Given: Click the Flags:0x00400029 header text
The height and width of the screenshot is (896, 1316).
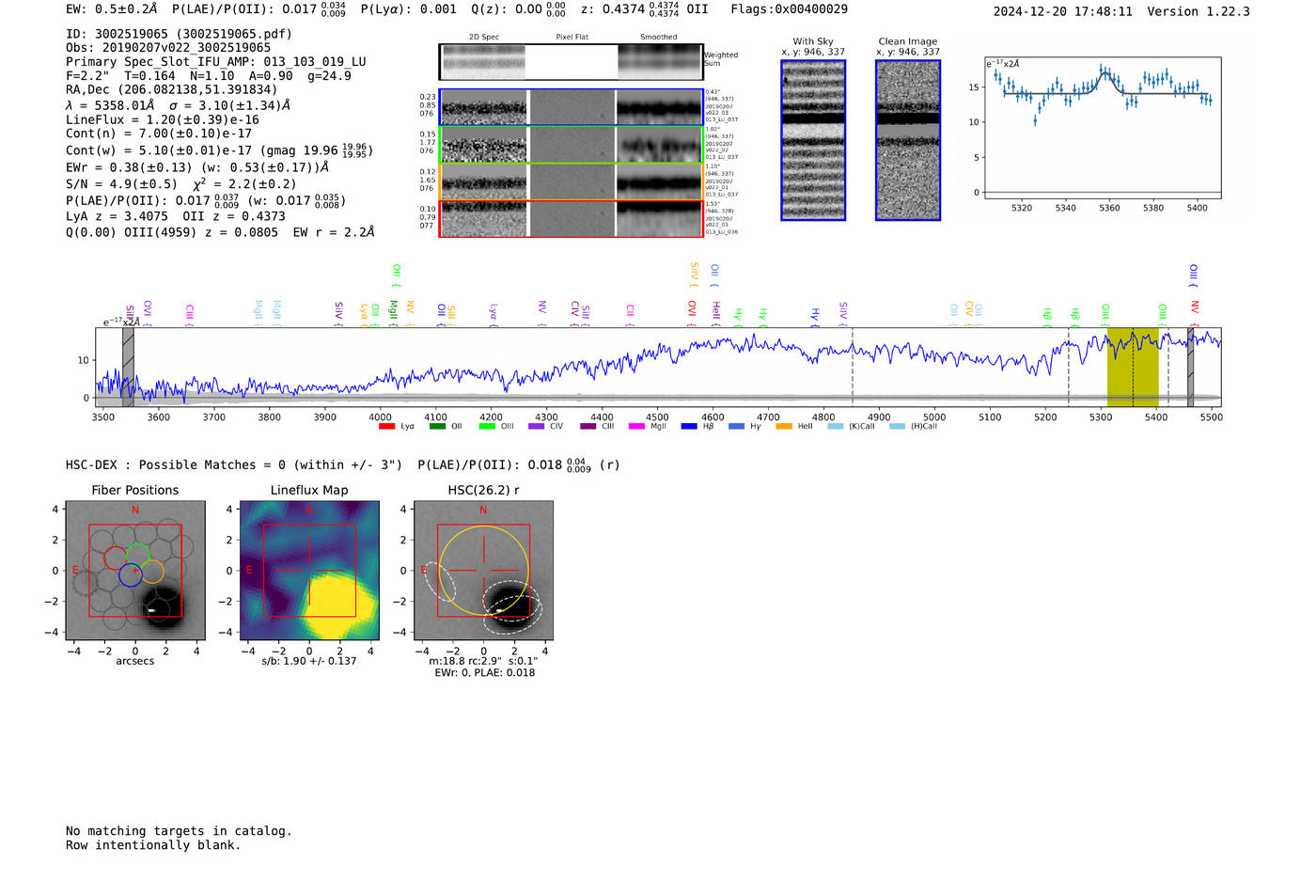Looking at the screenshot, I should coord(789,9).
